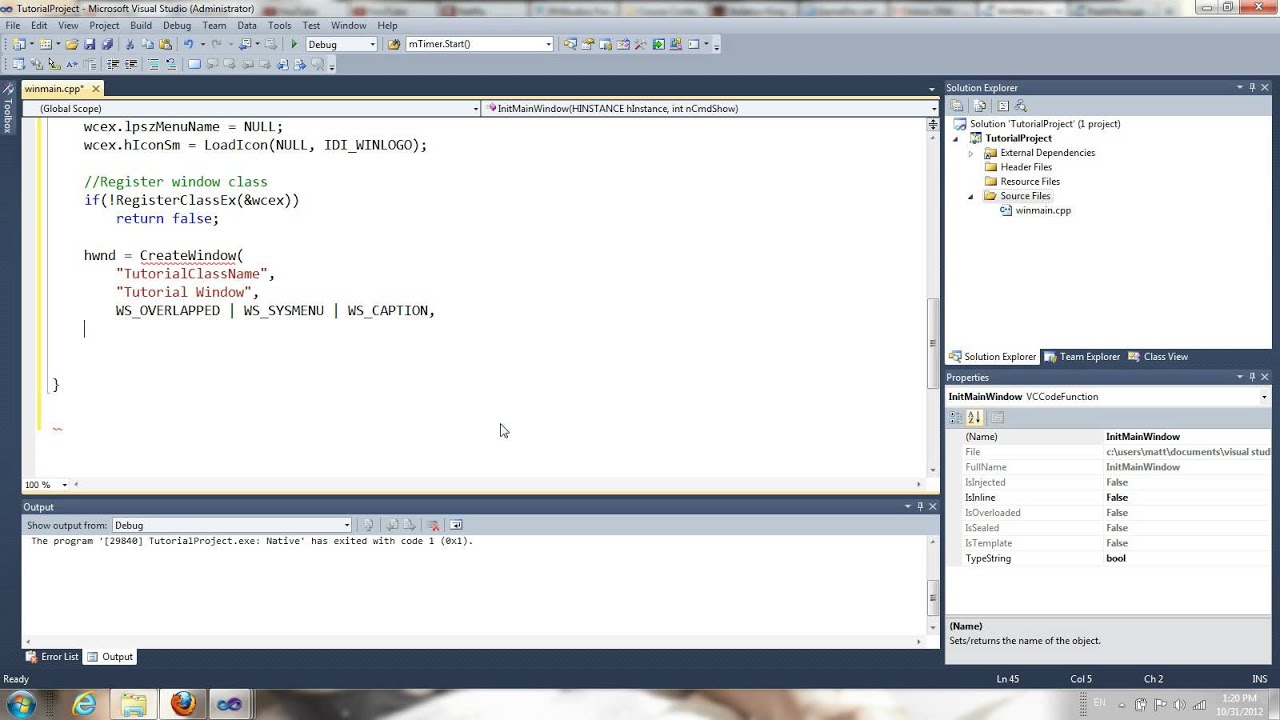Click Show All Files icon in Solution Explorer

[x=980, y=105]
